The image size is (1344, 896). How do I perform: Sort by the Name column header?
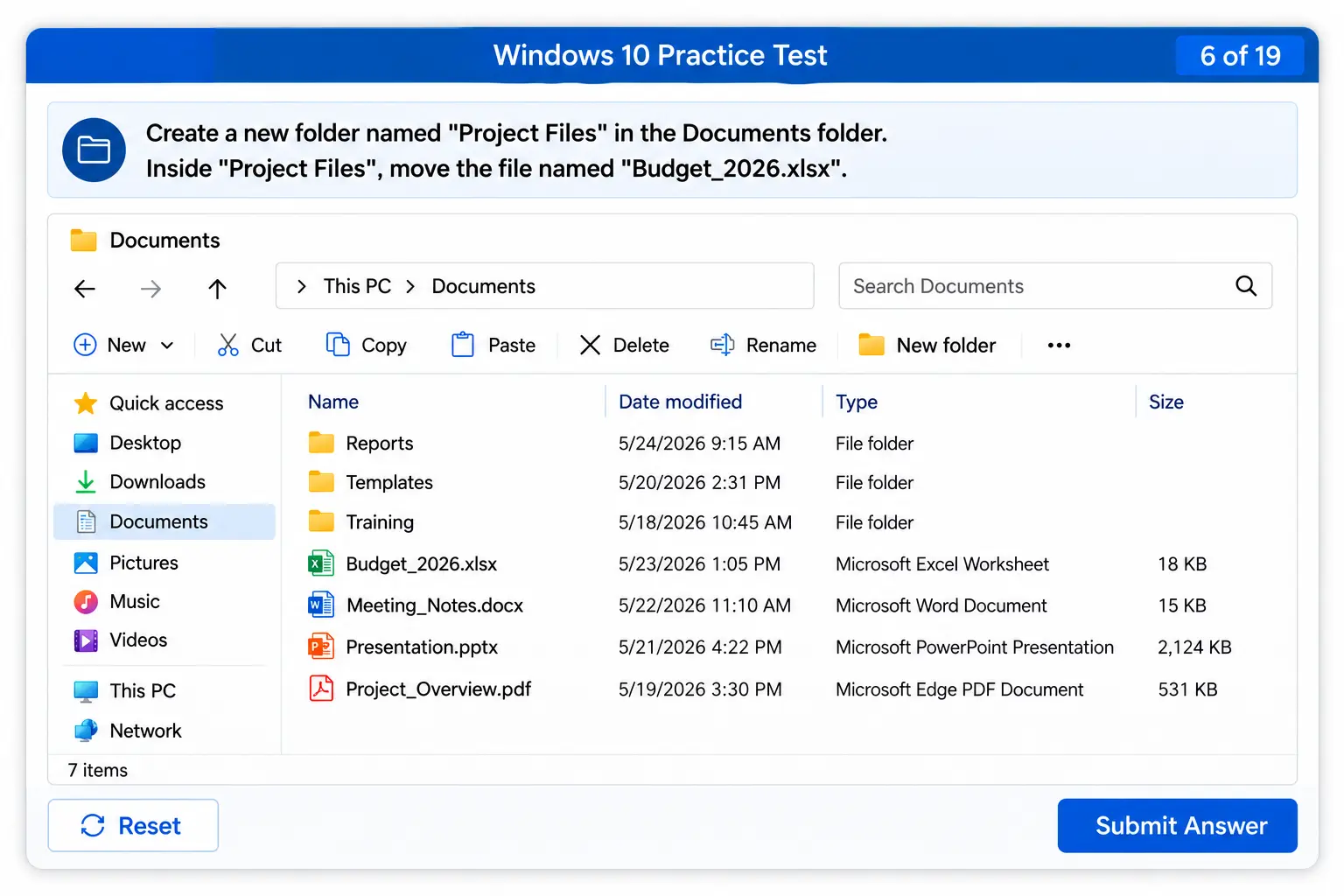pyautogui.click(x=333, y=402)
